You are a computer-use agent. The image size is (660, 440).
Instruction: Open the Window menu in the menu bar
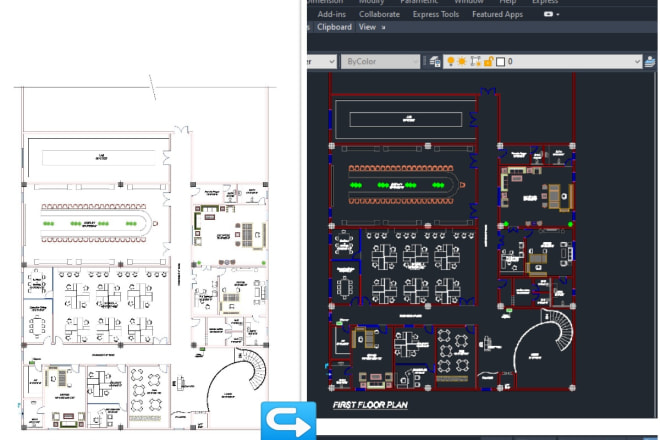468,2
